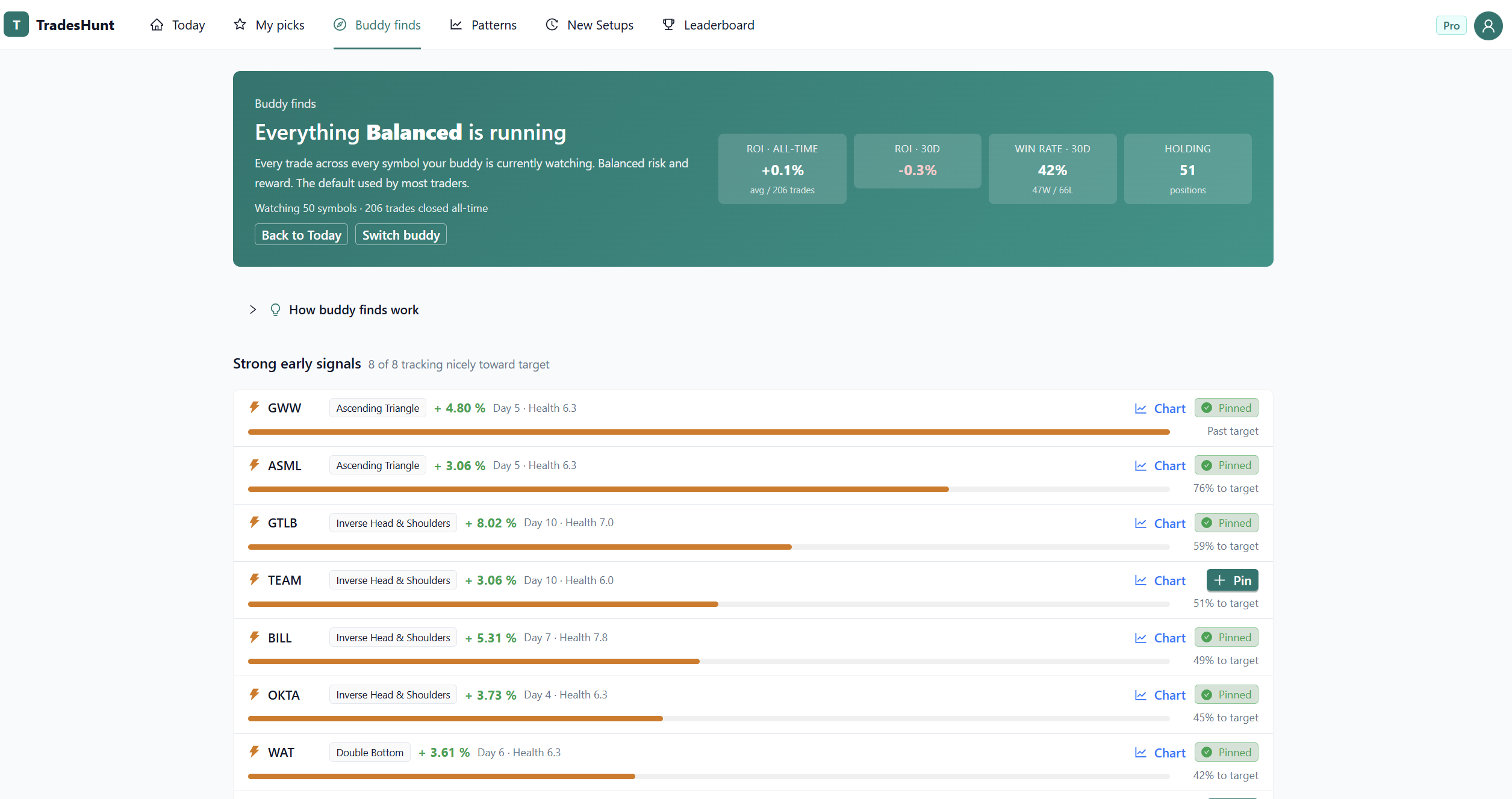Viewport: 1512px width, 799px height.
Task: Click the lightning bolt icon beside OKTA
Action: [x=254, y=694]
